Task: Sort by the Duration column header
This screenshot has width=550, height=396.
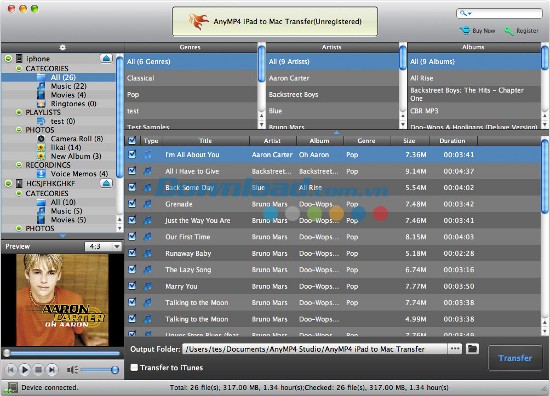Action: click(453, 141)
